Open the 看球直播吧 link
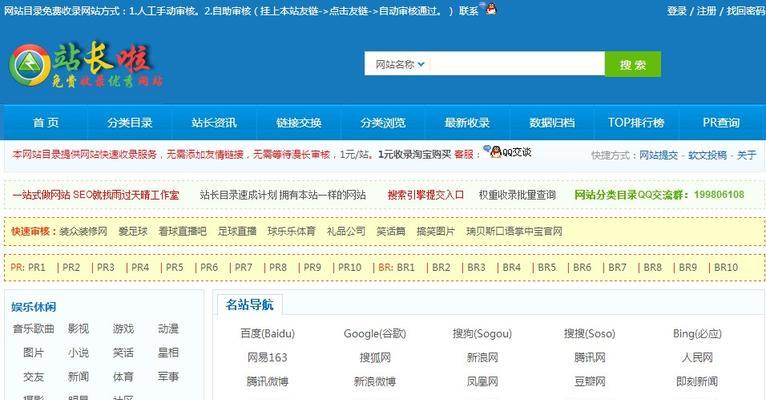 pyautogui.click(x=182, y=231)
